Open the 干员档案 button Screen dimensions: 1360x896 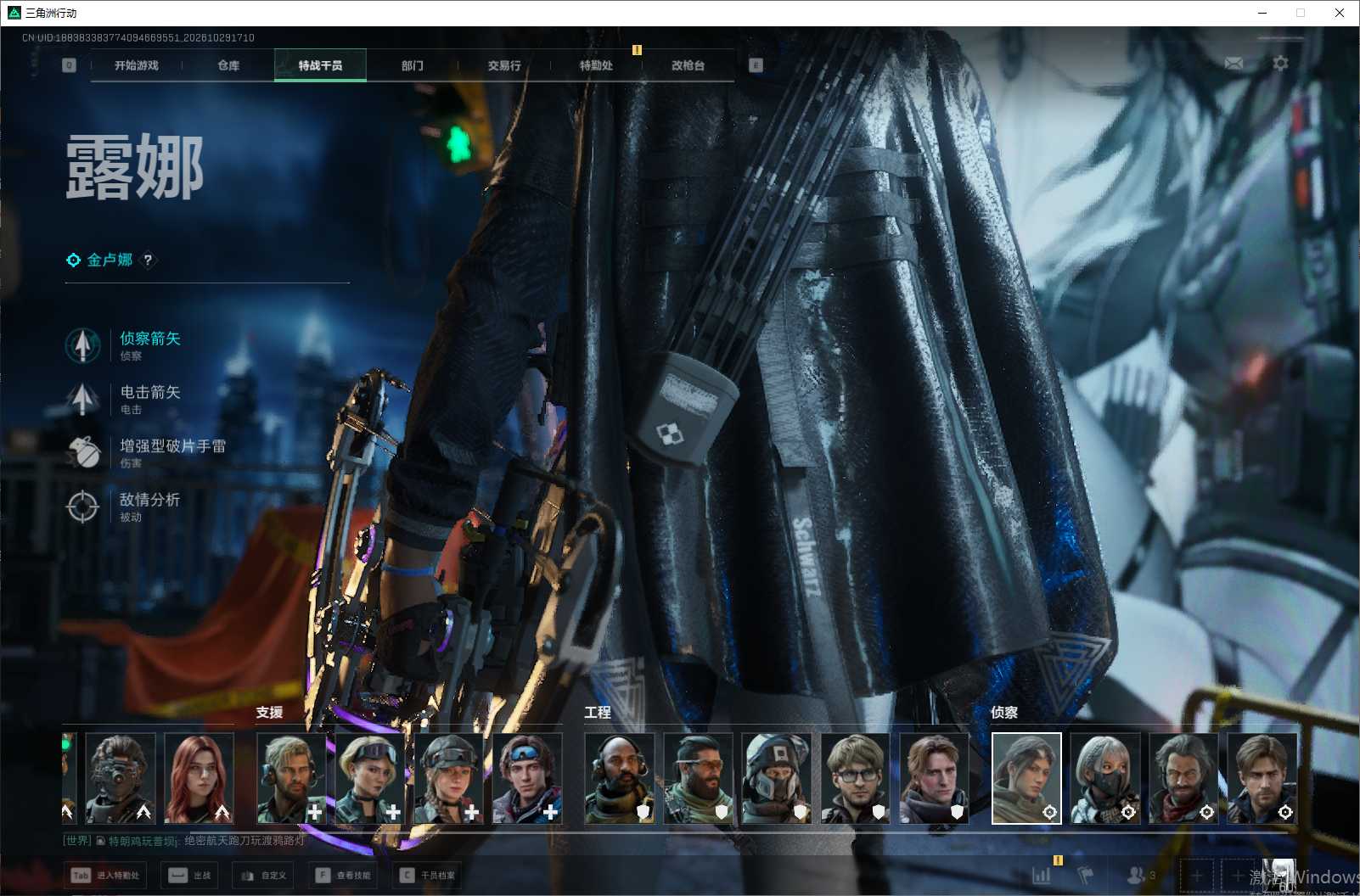(428, 875)
